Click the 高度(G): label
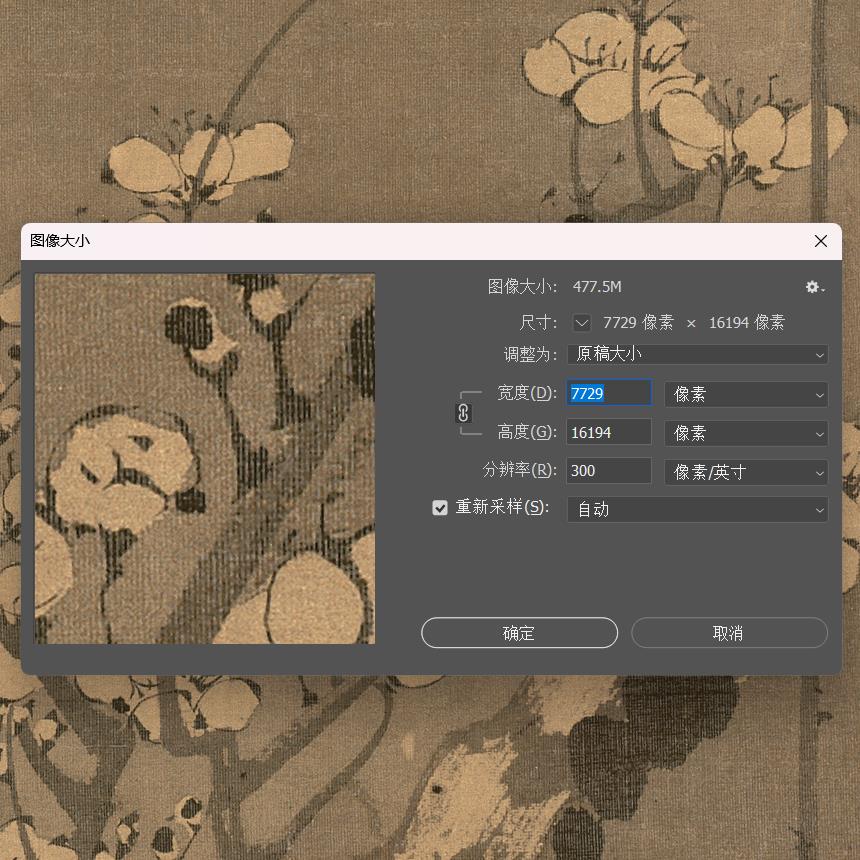Viewport: 860px width, 860px height. [527, 432]
